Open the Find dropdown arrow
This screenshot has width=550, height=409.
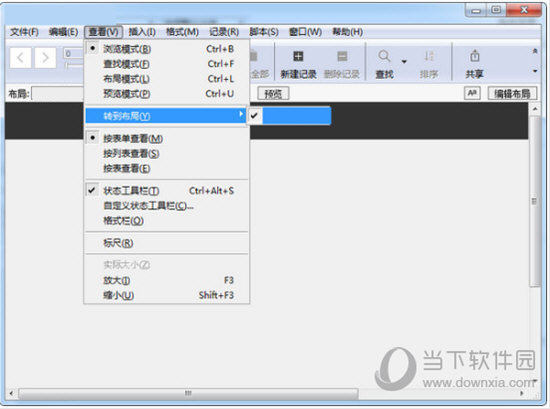[x=404, y=62]
